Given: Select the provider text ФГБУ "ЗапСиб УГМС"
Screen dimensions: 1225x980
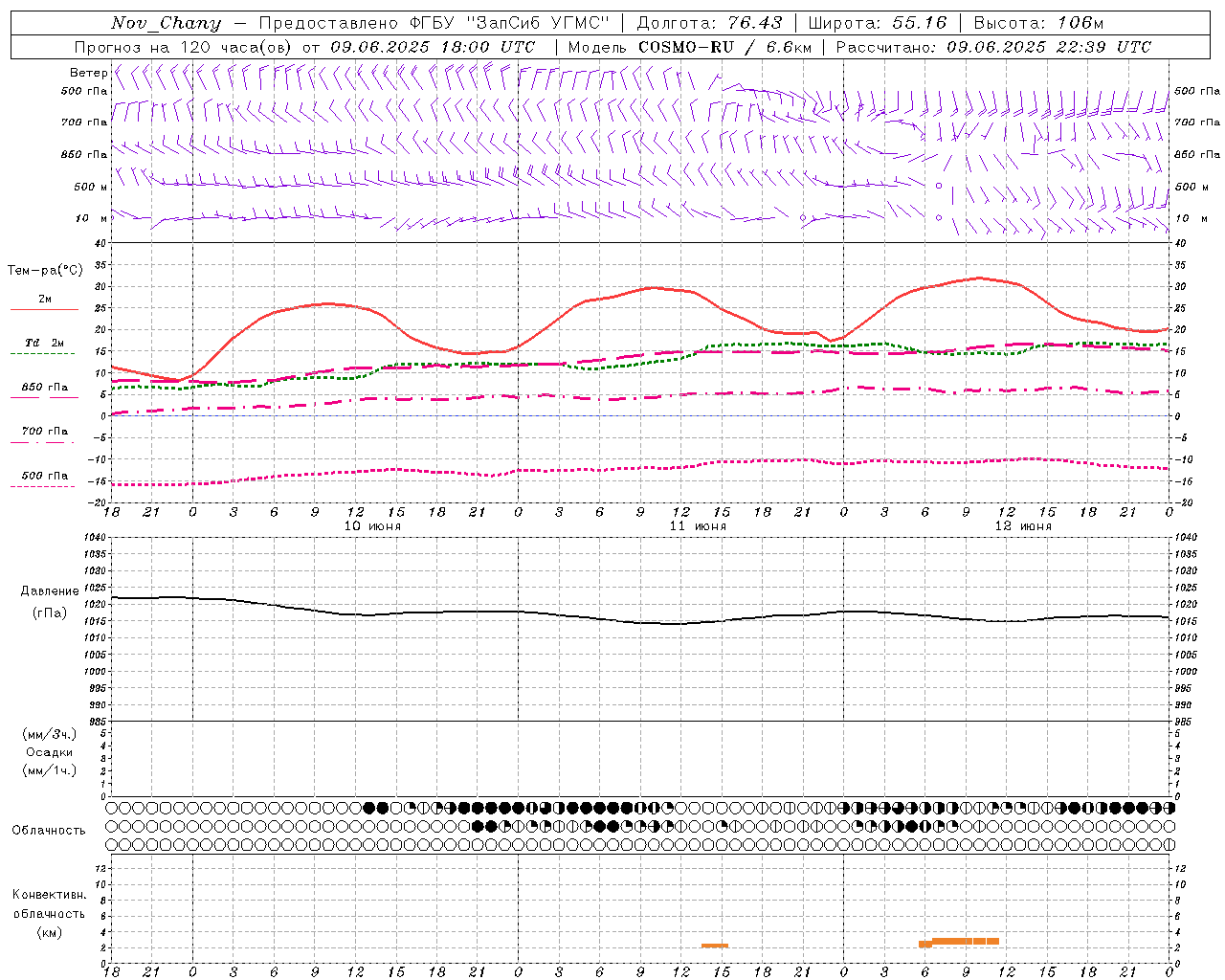Looking at the screenshot, I should 510,23.
